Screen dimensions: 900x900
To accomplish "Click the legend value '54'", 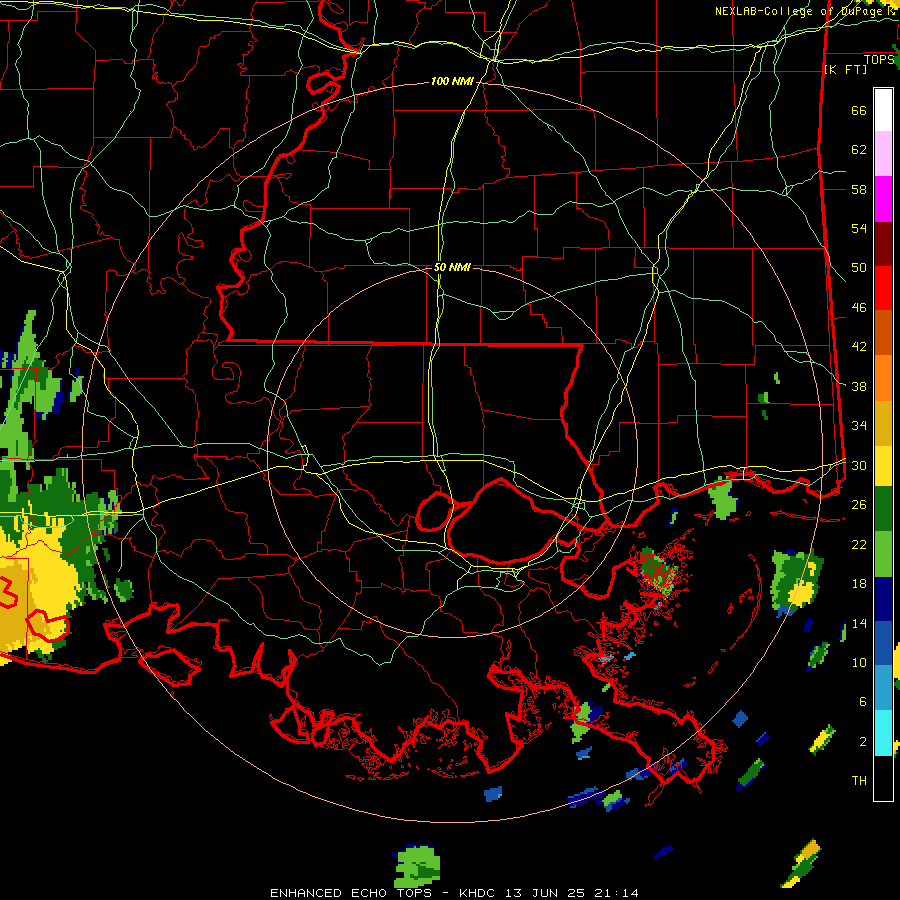I will click(x=859, y=228).
